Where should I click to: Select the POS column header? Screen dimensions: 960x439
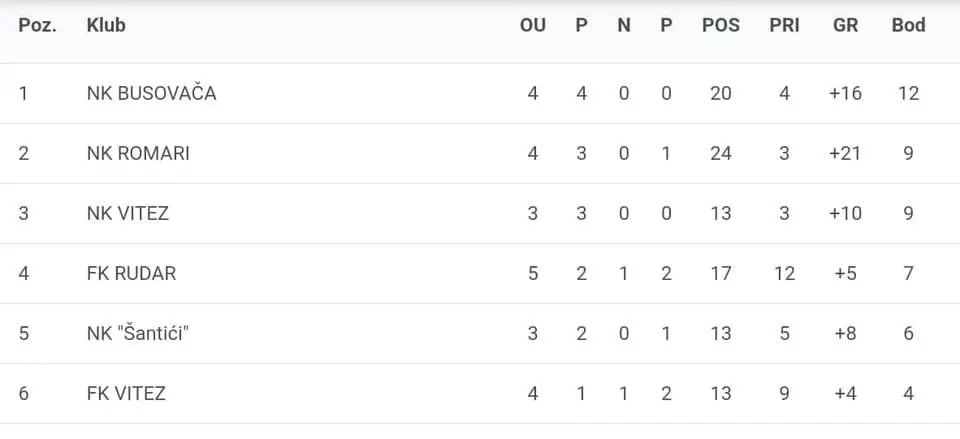pyautogui.click(x=721, y=25)
